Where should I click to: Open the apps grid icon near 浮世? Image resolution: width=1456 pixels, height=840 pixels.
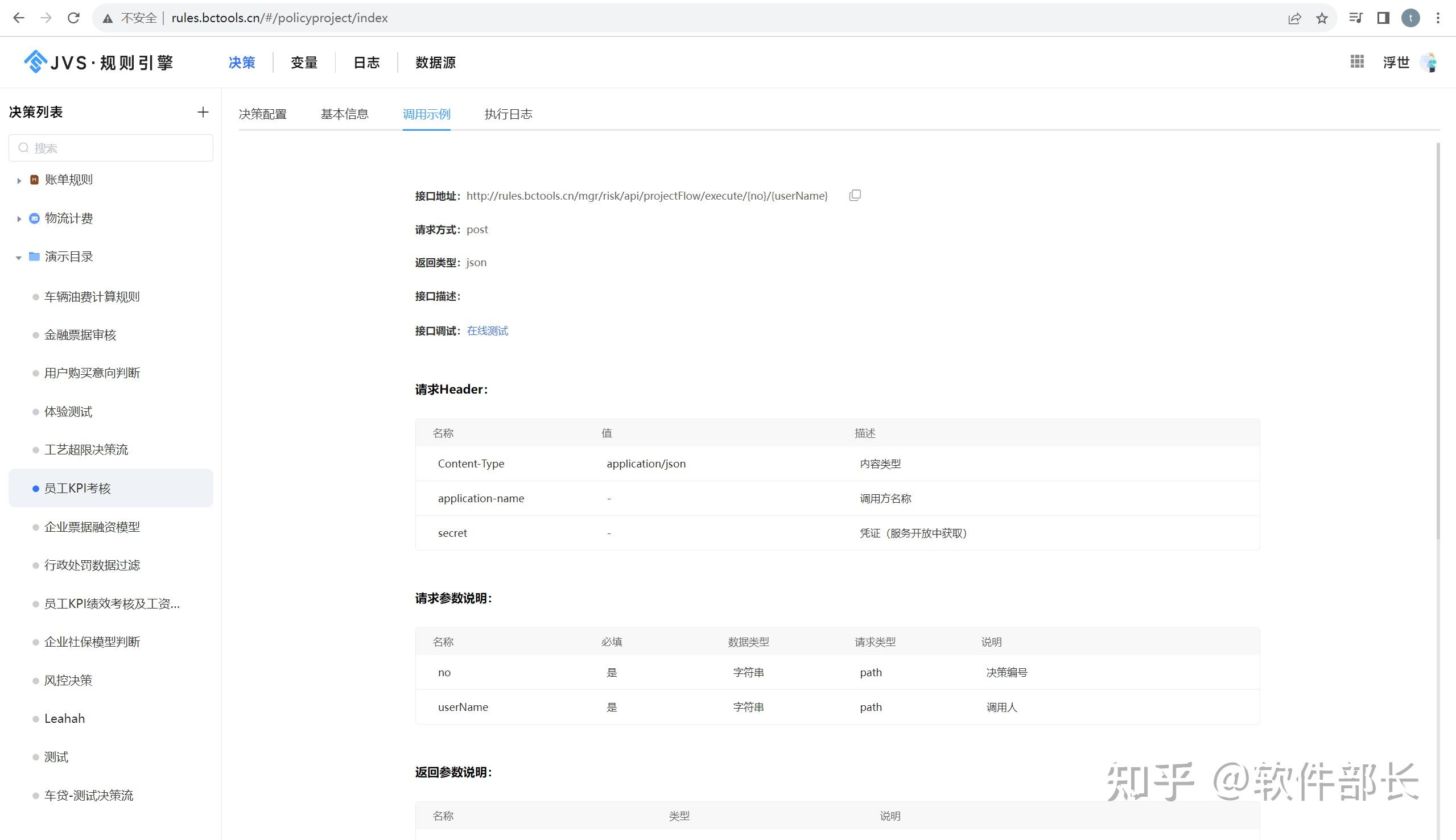(1356, 61)
